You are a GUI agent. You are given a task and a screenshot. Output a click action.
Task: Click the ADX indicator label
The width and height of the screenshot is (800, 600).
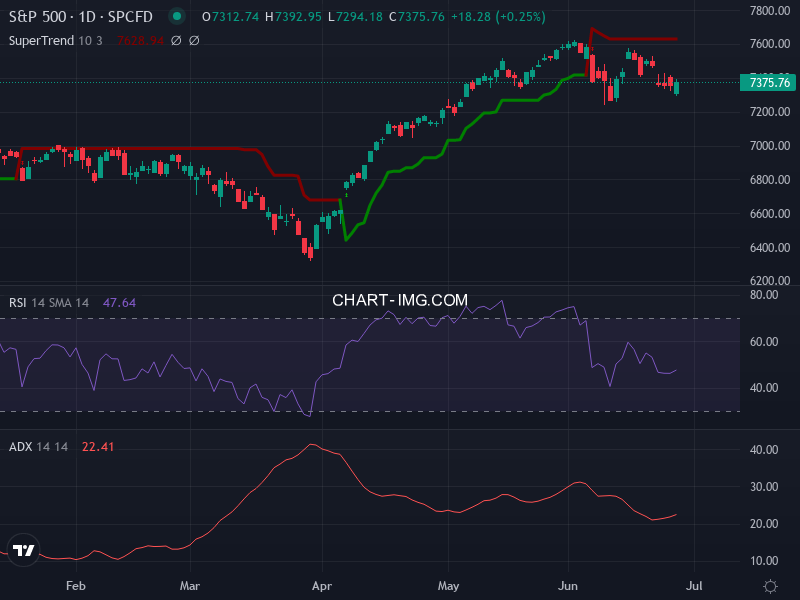point(20,447)
